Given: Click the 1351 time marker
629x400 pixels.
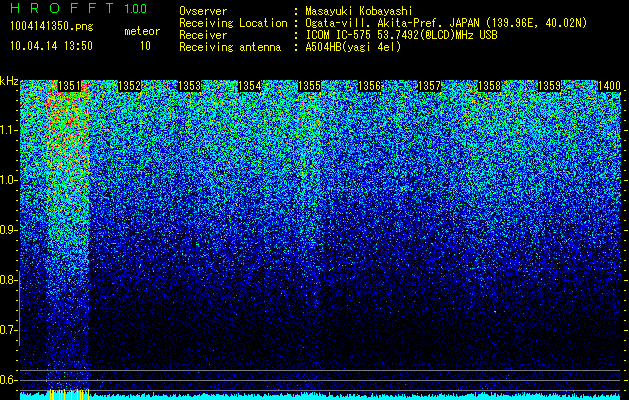Looking at the screenshot, I should click(x=70, y=86).
